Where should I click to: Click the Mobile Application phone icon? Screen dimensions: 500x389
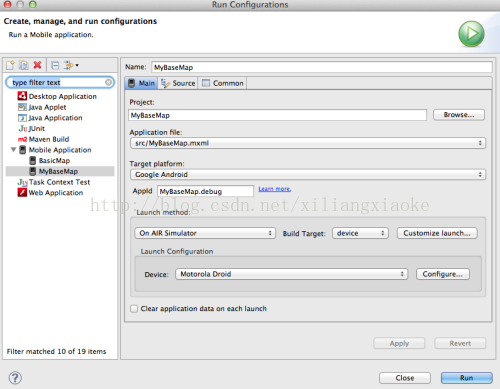point(22,150)
